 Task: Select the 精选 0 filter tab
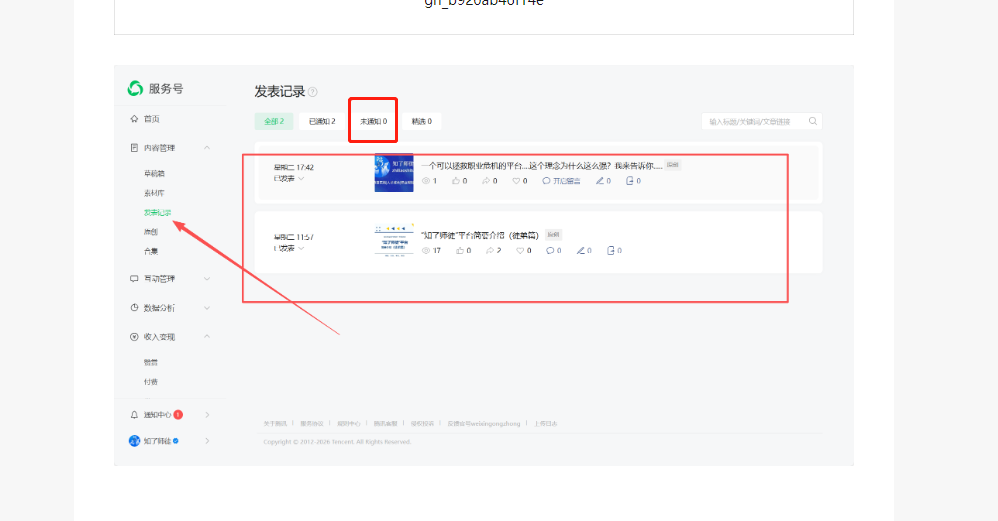[x=421, y=122]
